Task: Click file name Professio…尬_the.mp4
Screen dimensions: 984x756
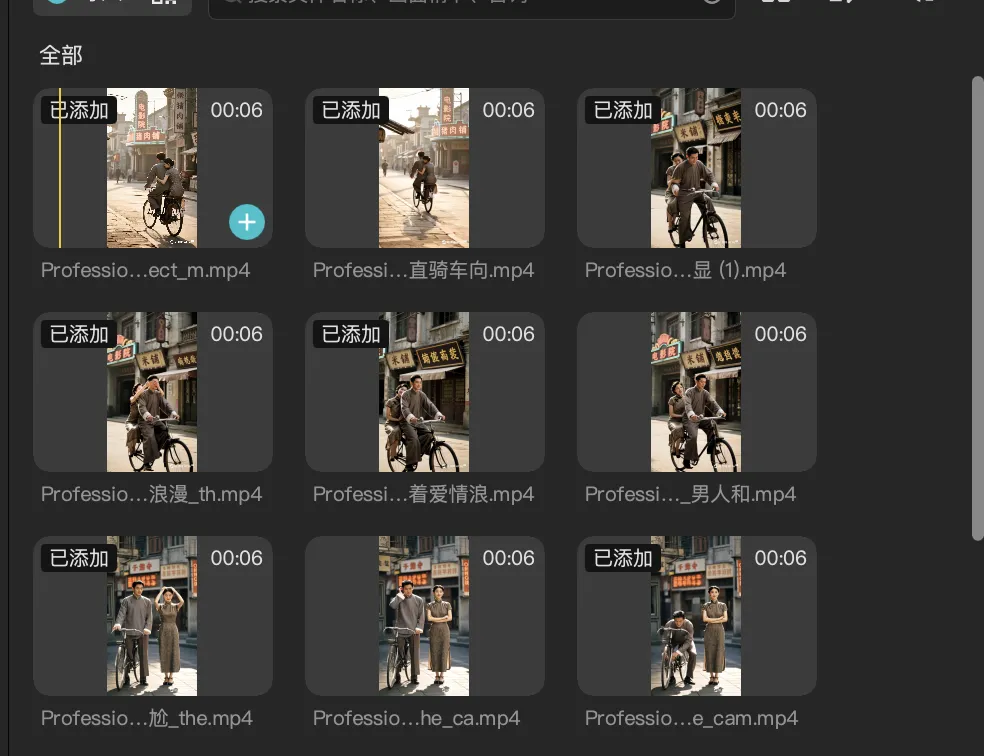Action: coord(147,718)
